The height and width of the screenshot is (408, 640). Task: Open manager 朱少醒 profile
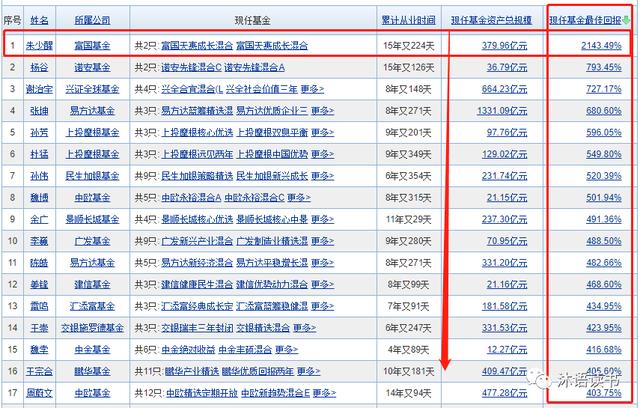point(39,45)
